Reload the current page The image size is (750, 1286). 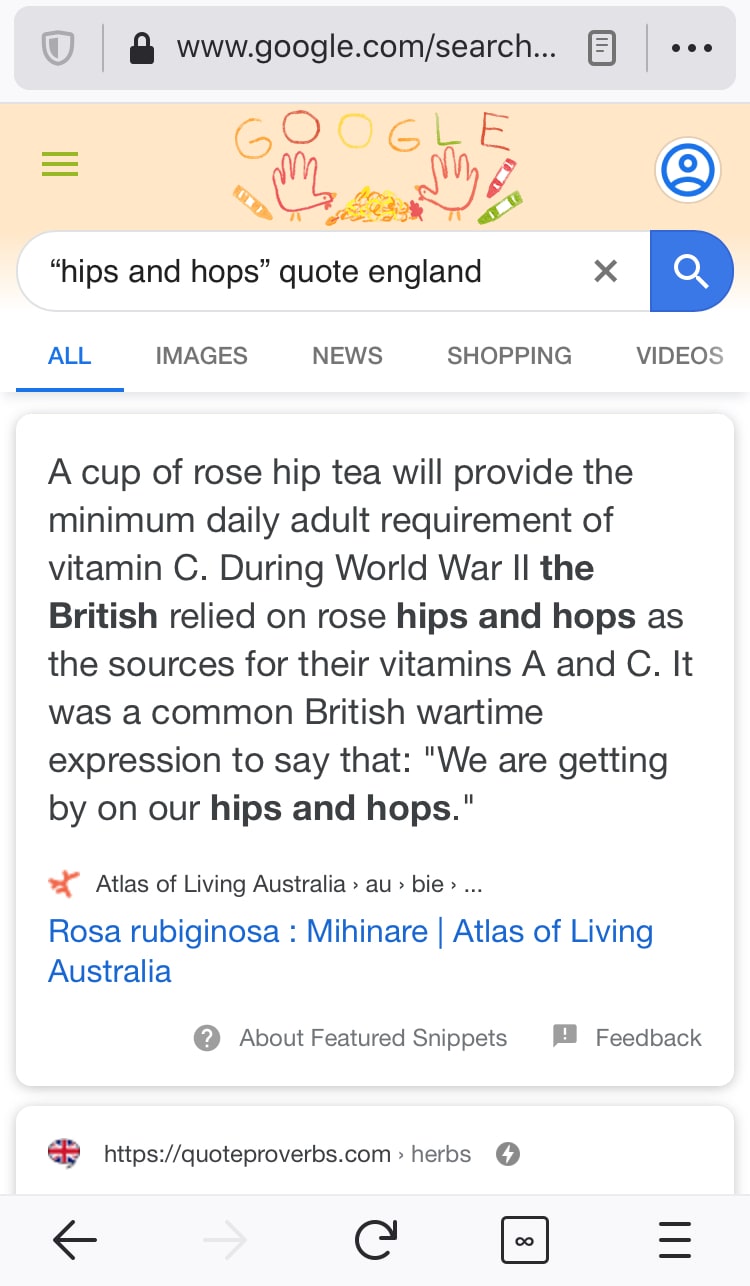(375, 1241)
